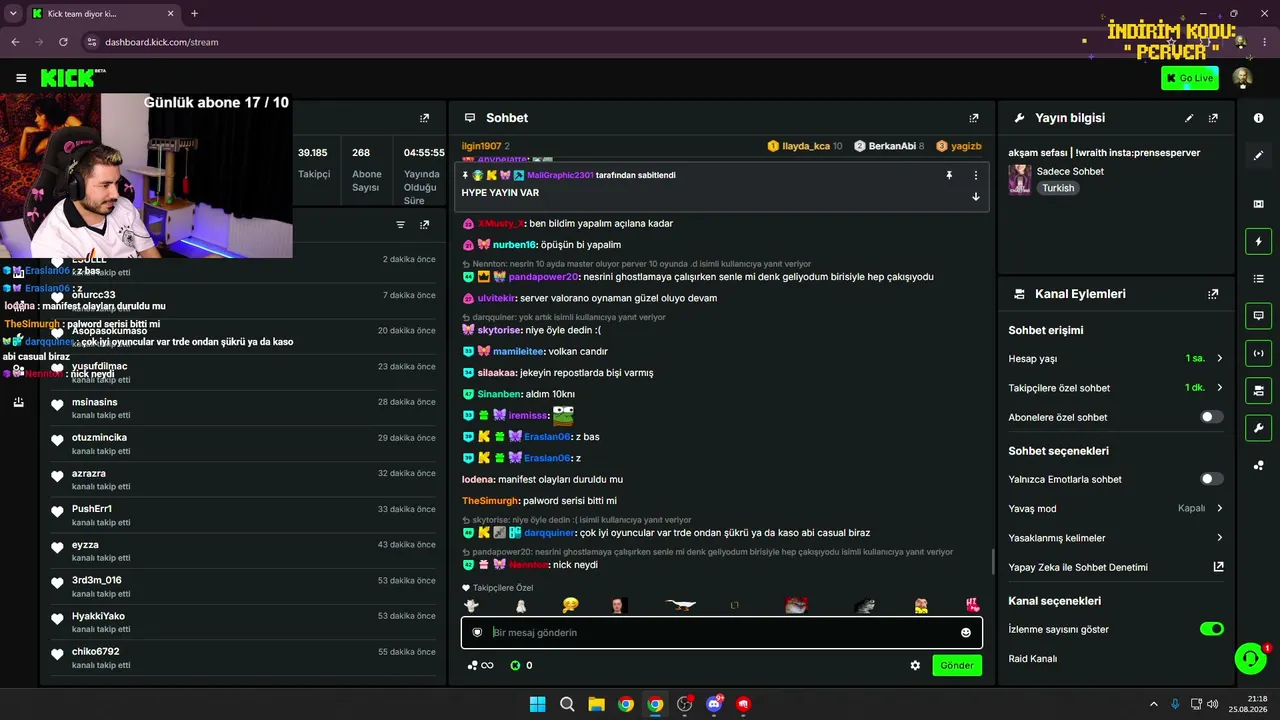Open the browser tab list dropdown

(x=13, y=14)
